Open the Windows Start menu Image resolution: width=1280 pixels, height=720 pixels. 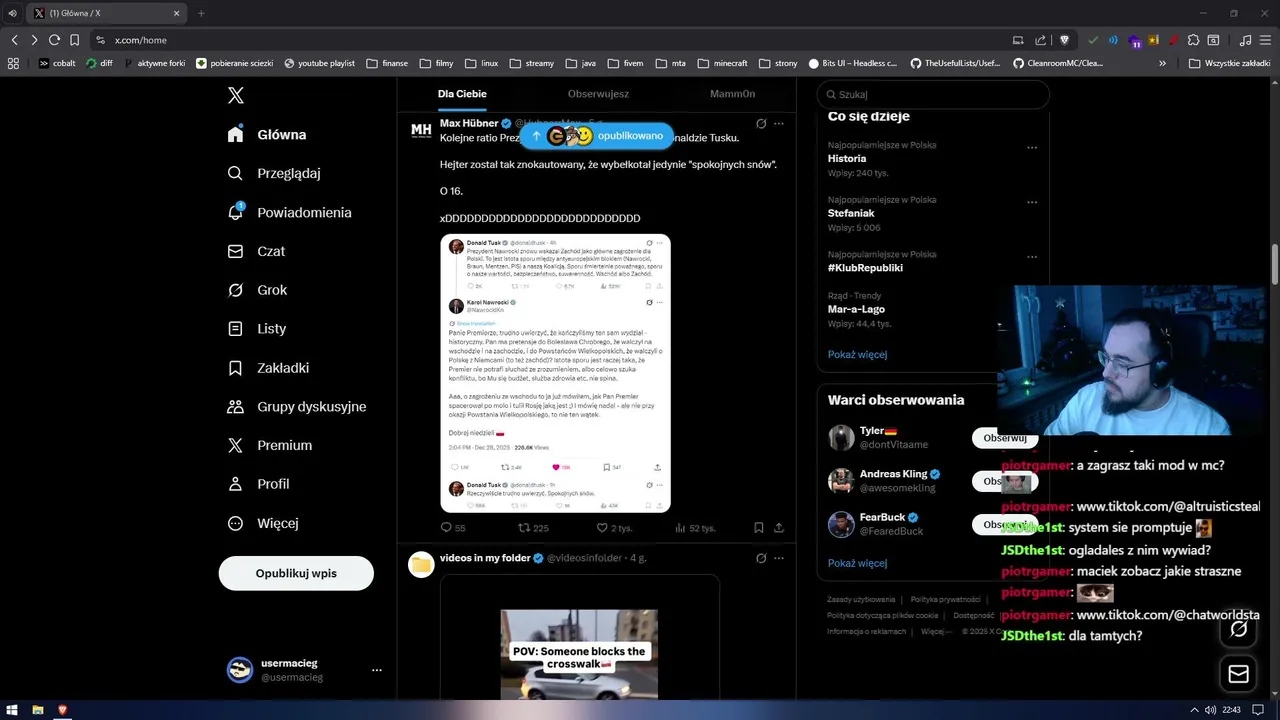pos(12,710)
